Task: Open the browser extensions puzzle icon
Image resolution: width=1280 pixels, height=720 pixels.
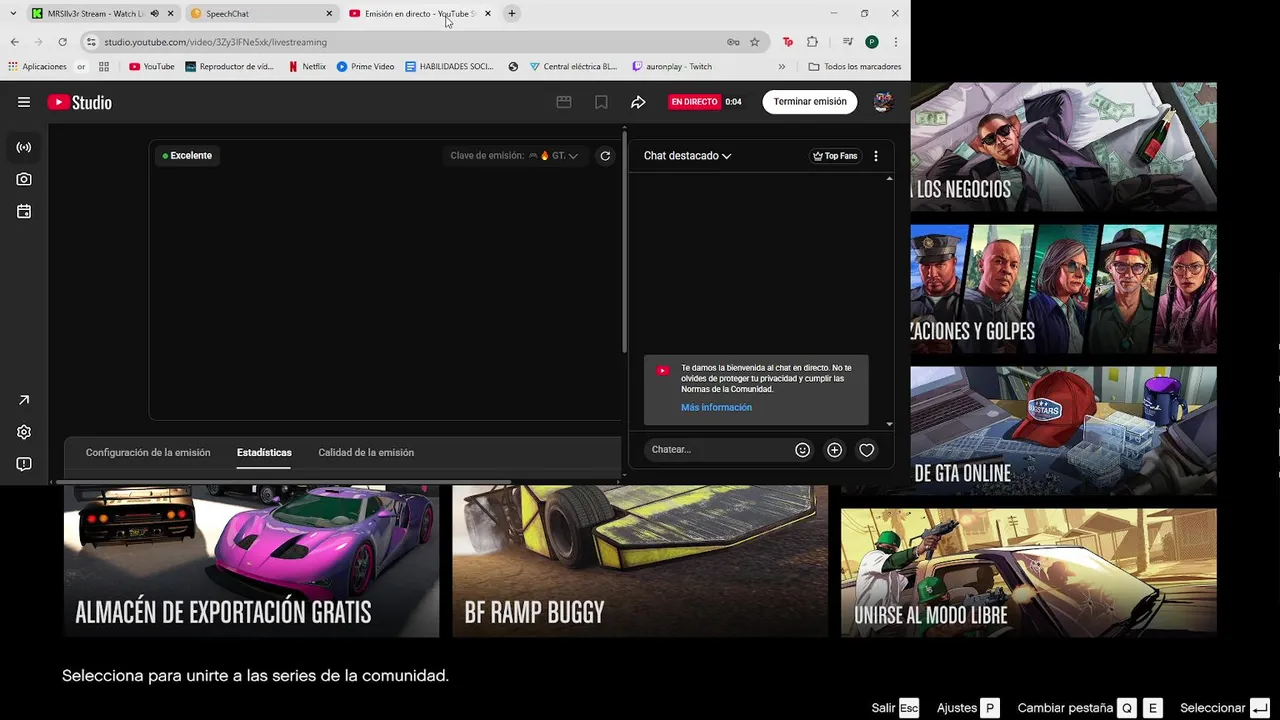Action: (x=812, y=42)
